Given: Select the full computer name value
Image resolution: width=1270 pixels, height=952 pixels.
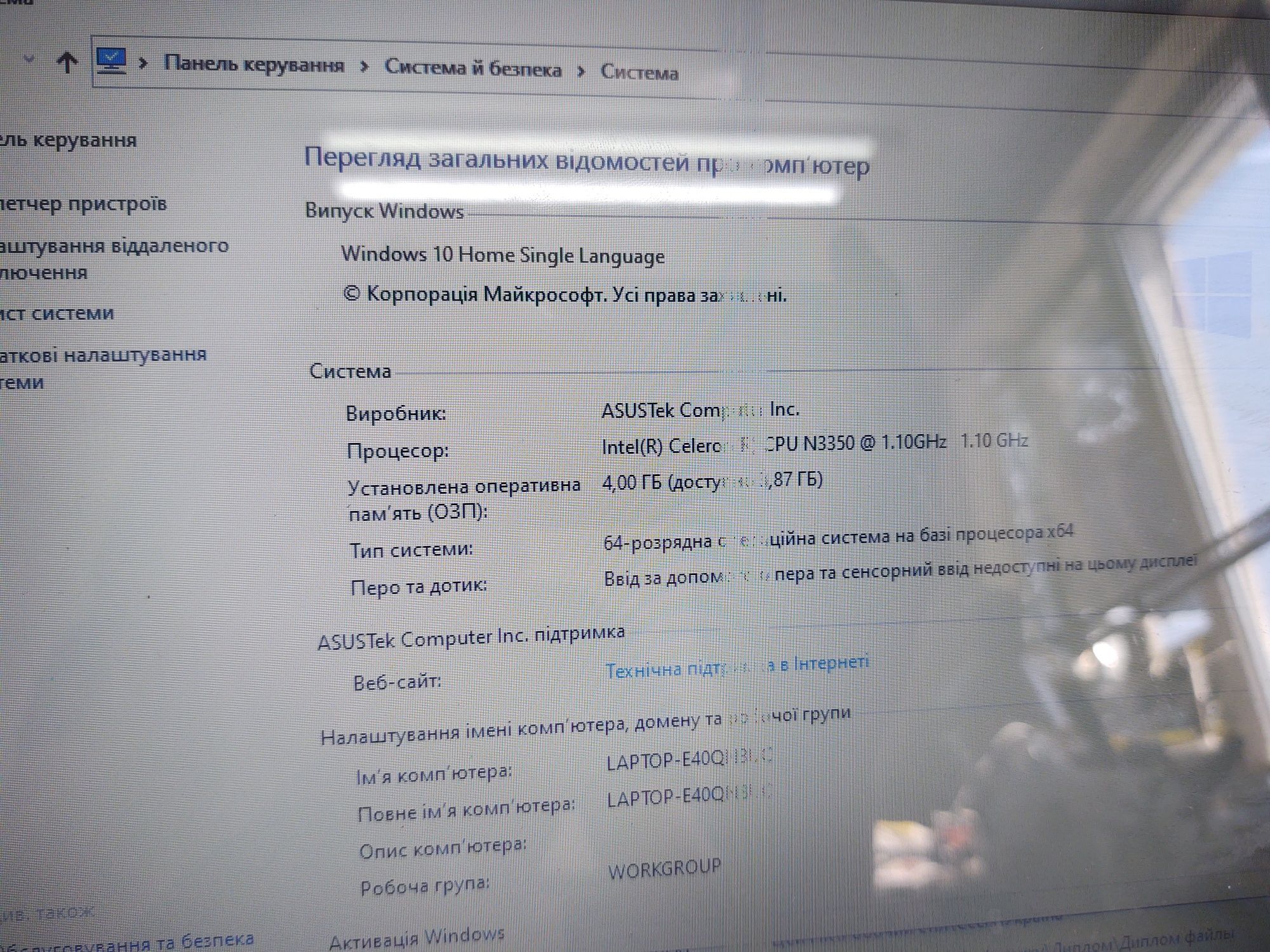Looking at the screenshot, I should pos(690,797).
